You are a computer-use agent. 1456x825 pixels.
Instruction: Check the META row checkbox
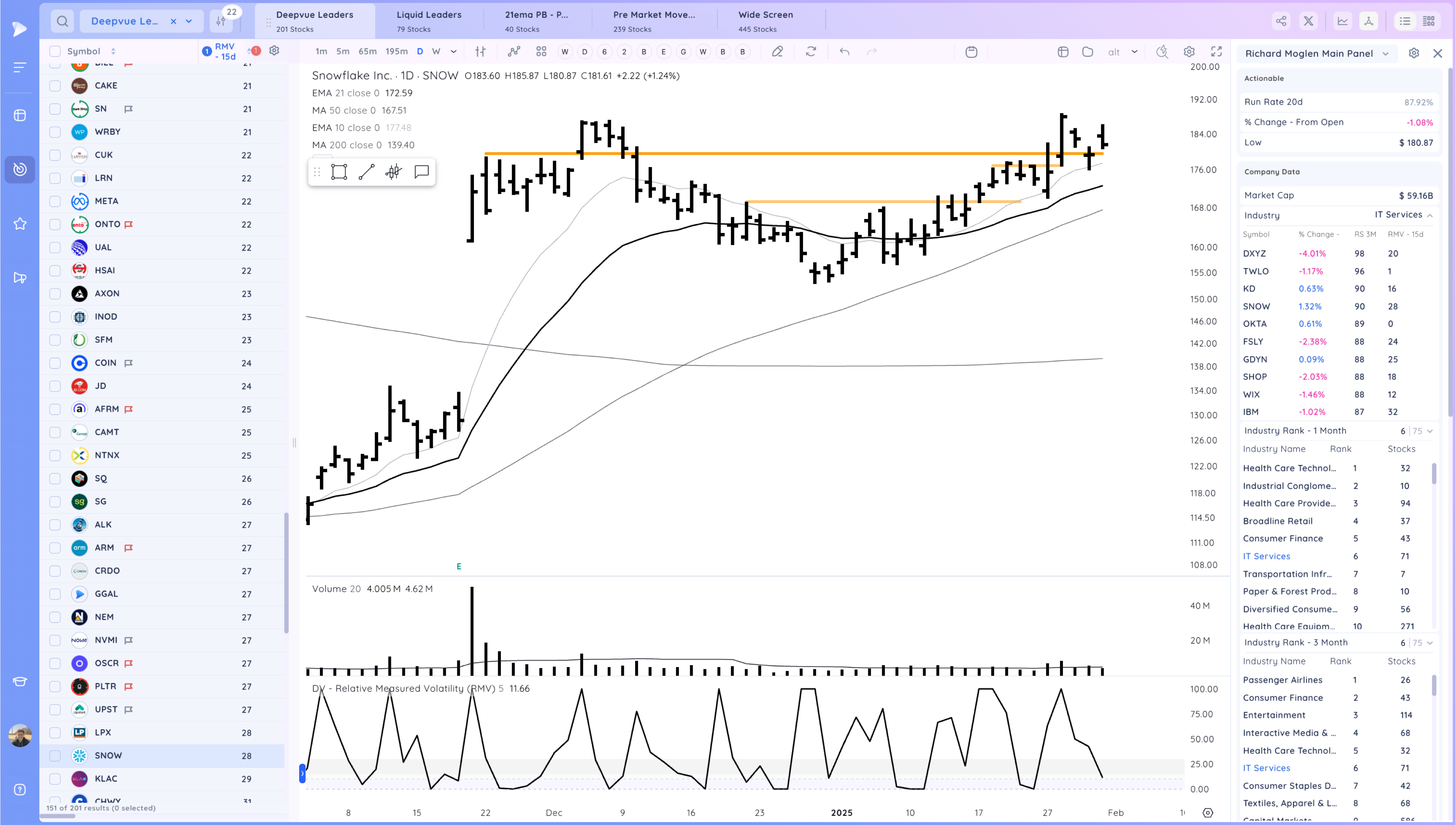(x=55, y=201)
